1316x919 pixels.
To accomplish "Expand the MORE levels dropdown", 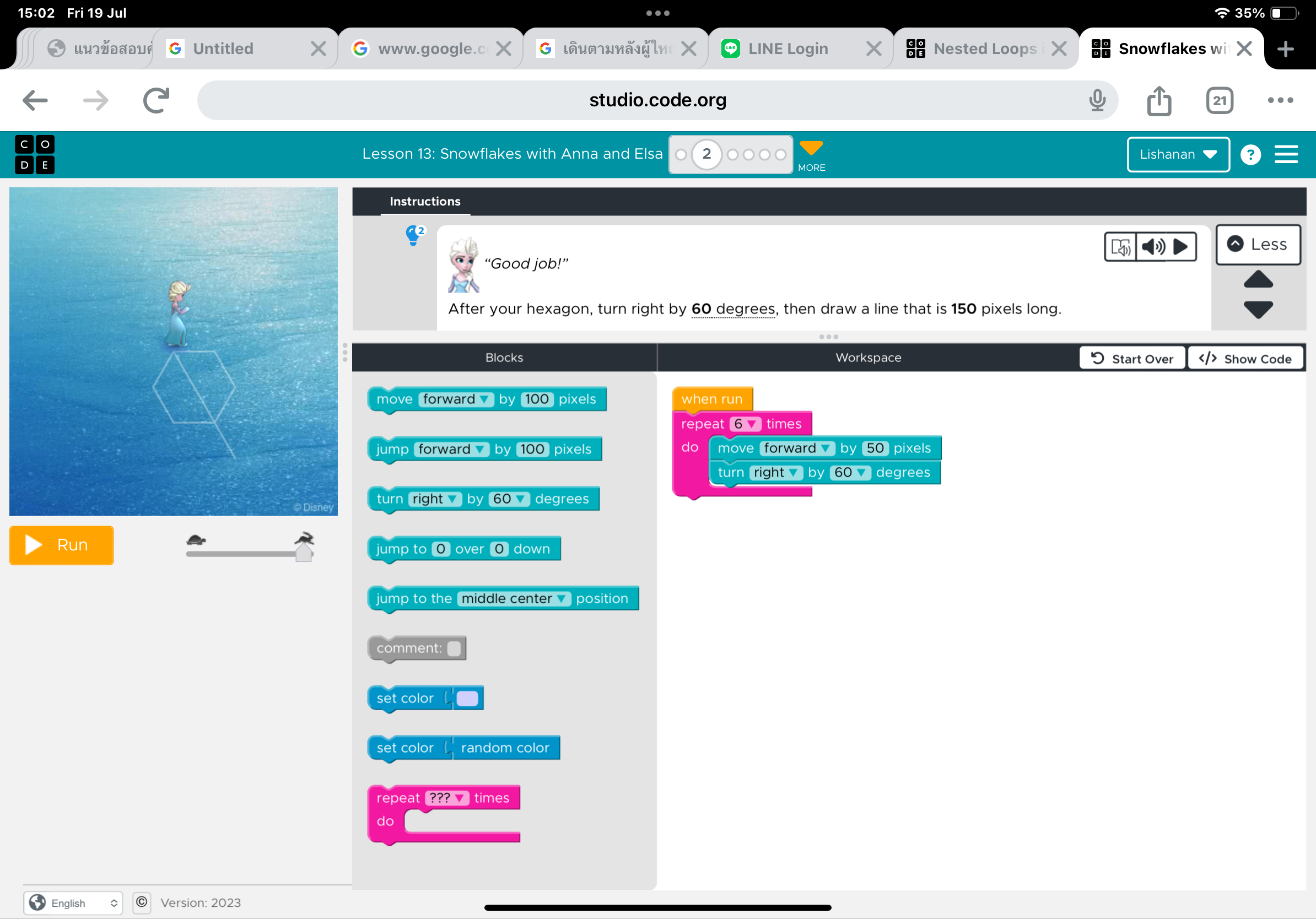I will (x=811, y=155).
